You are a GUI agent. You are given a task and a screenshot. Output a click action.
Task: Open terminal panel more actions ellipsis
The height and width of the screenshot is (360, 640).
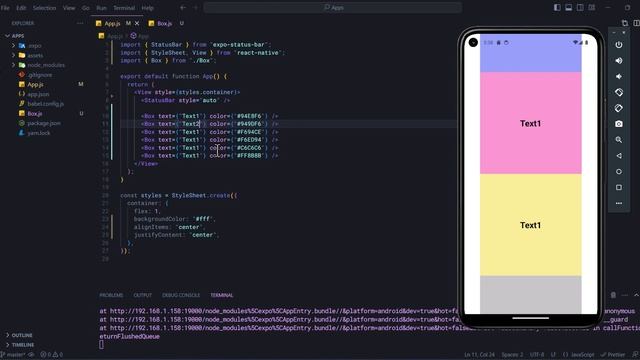[x=625, y=295]
